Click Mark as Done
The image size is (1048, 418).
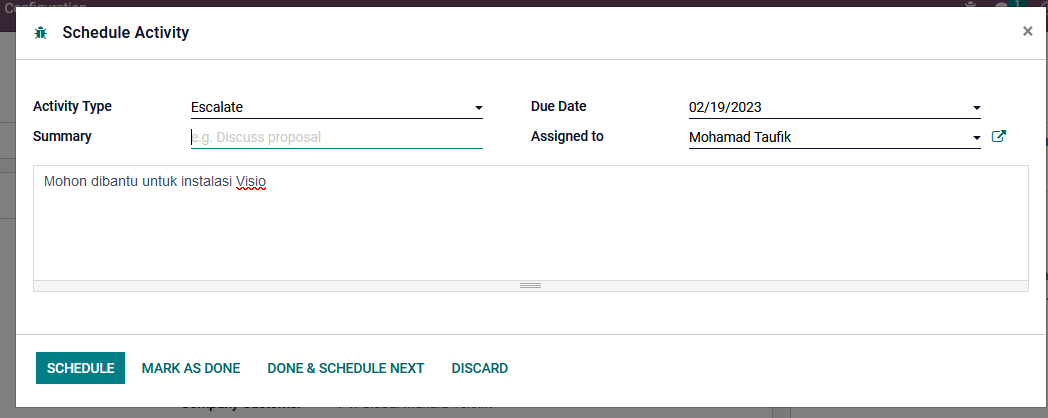click(x=191, y=368)
